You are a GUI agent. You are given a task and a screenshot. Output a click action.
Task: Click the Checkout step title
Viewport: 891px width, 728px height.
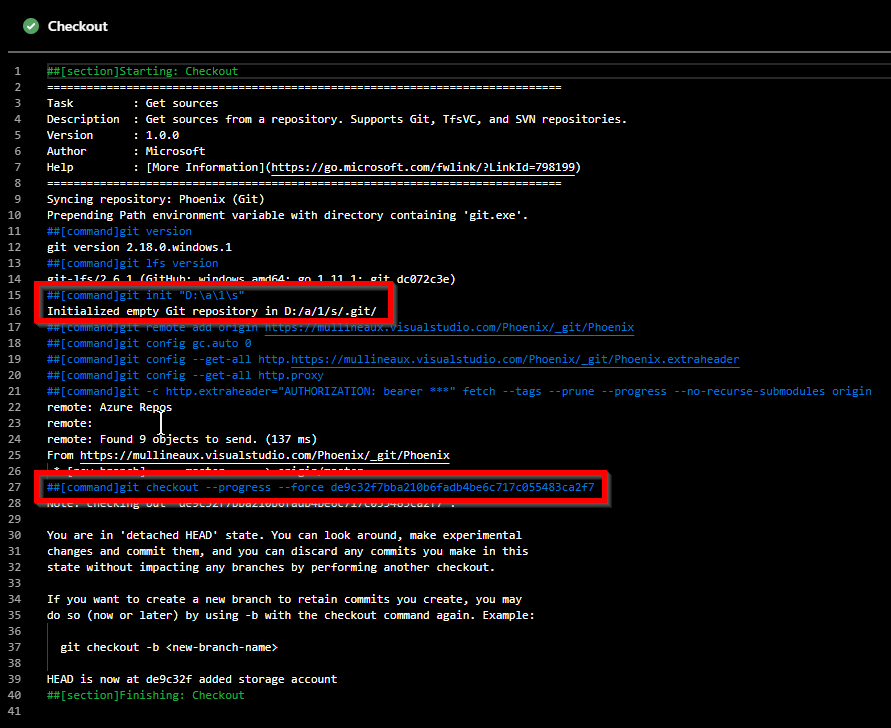(x=78, y=26)
